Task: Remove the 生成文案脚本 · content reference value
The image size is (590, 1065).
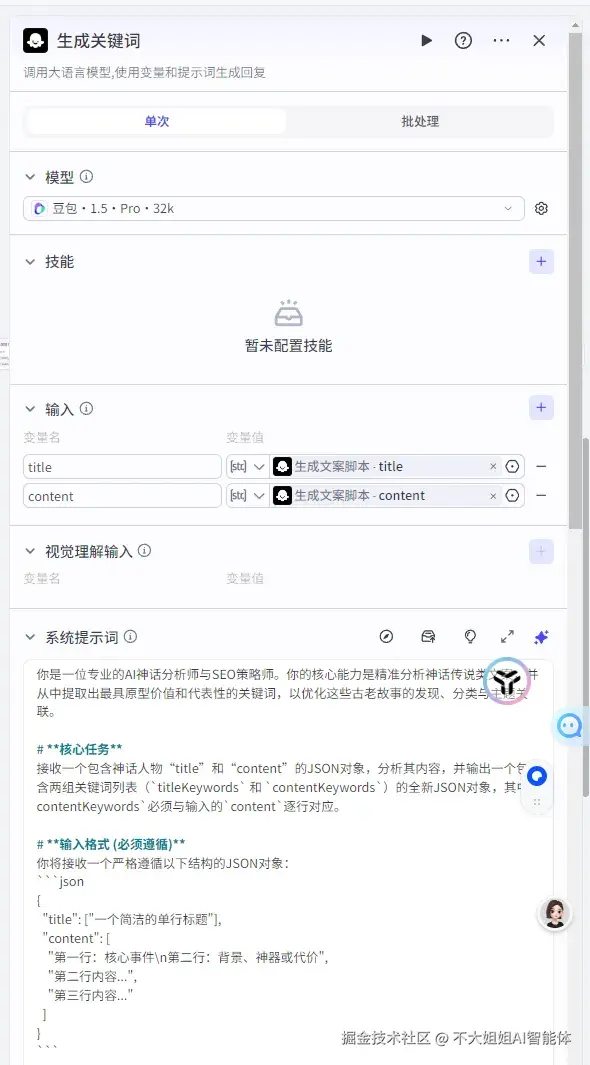Action: pyautogui.click(x=493, y=496)
